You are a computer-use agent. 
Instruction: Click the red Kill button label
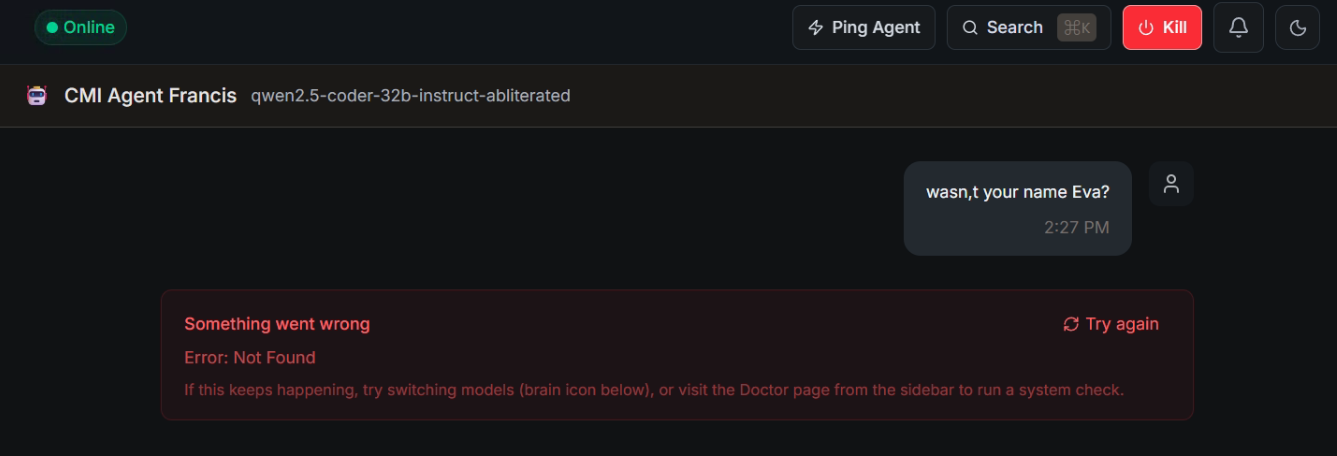click(x=1175, y=28)
